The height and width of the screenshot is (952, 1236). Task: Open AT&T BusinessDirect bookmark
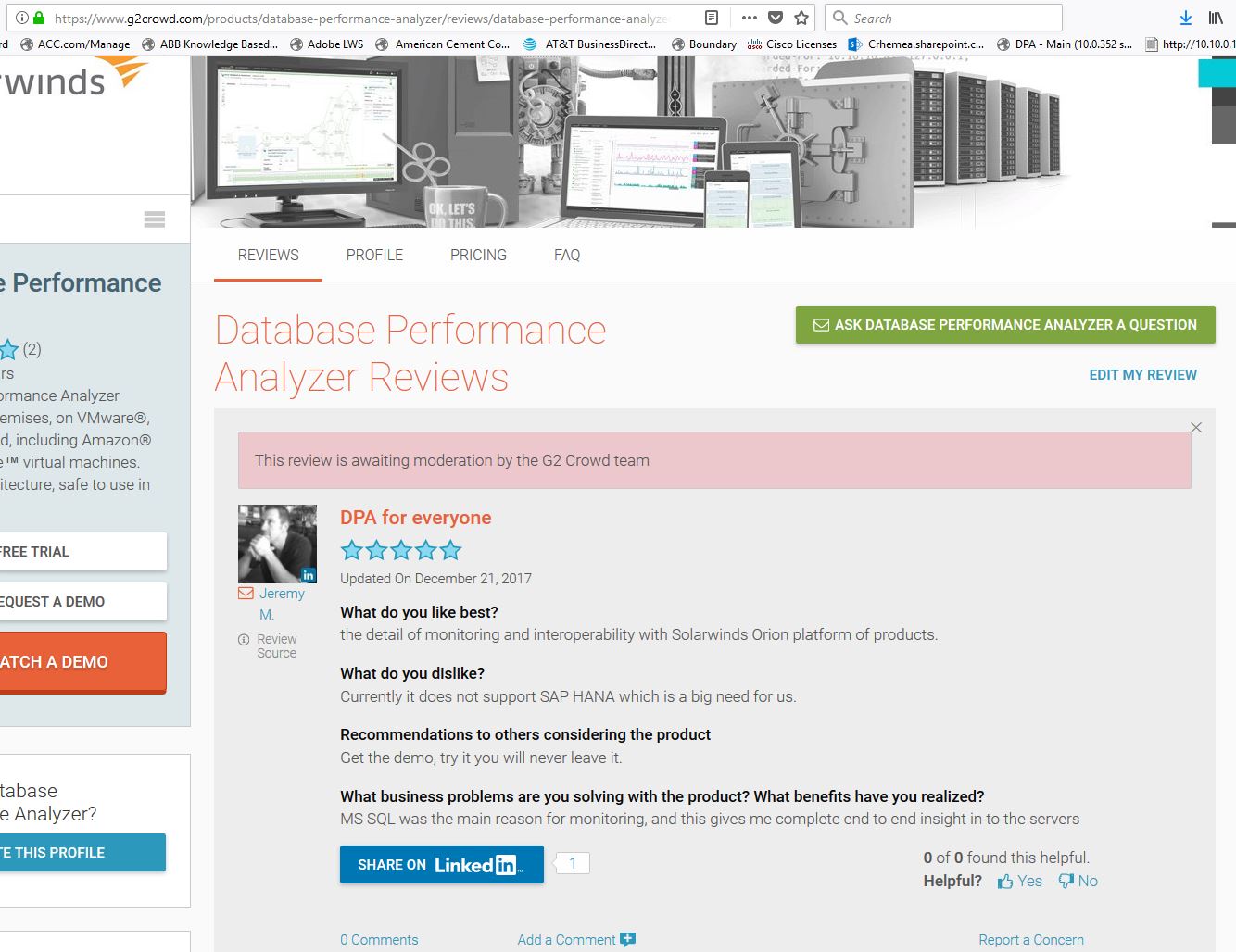tap(589, 44)
